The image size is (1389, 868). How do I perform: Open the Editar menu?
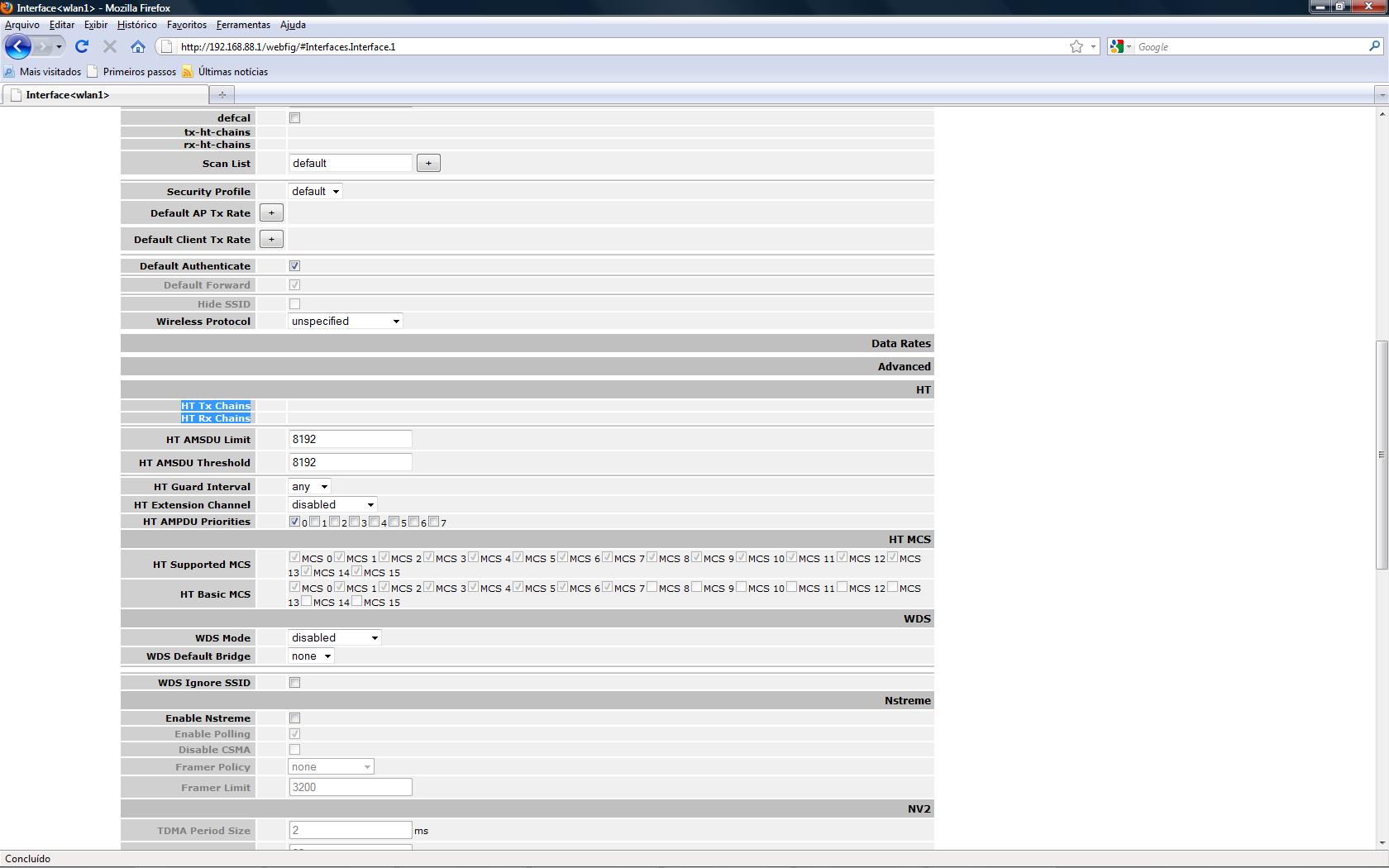[62, 25]
